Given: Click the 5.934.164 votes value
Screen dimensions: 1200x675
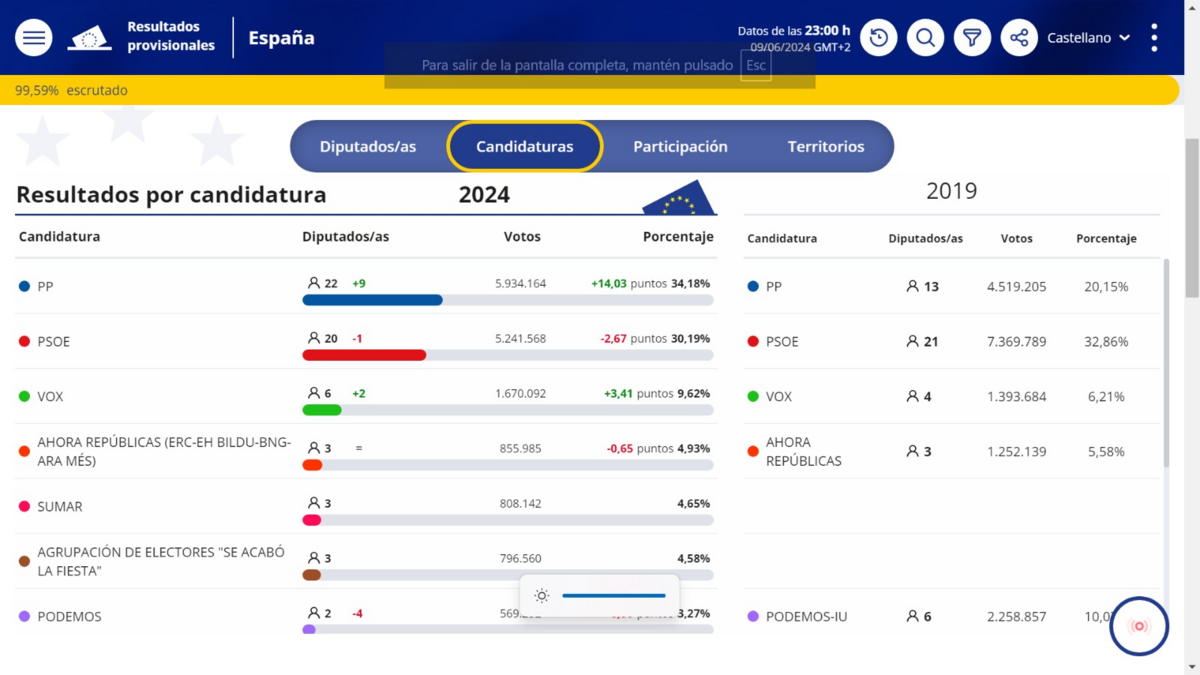Looking at the screenshot, I should tap(521, 283).
